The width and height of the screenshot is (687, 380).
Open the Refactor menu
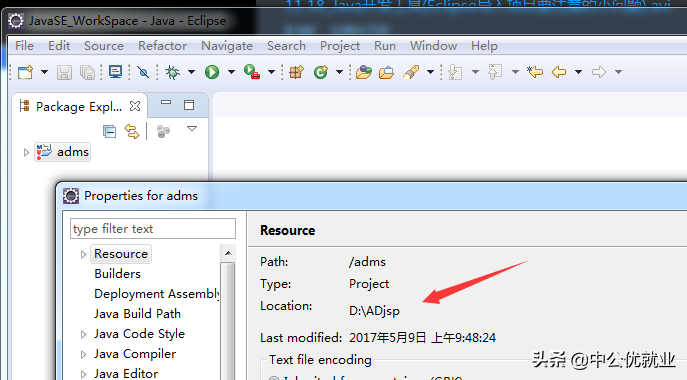[163, 46]
